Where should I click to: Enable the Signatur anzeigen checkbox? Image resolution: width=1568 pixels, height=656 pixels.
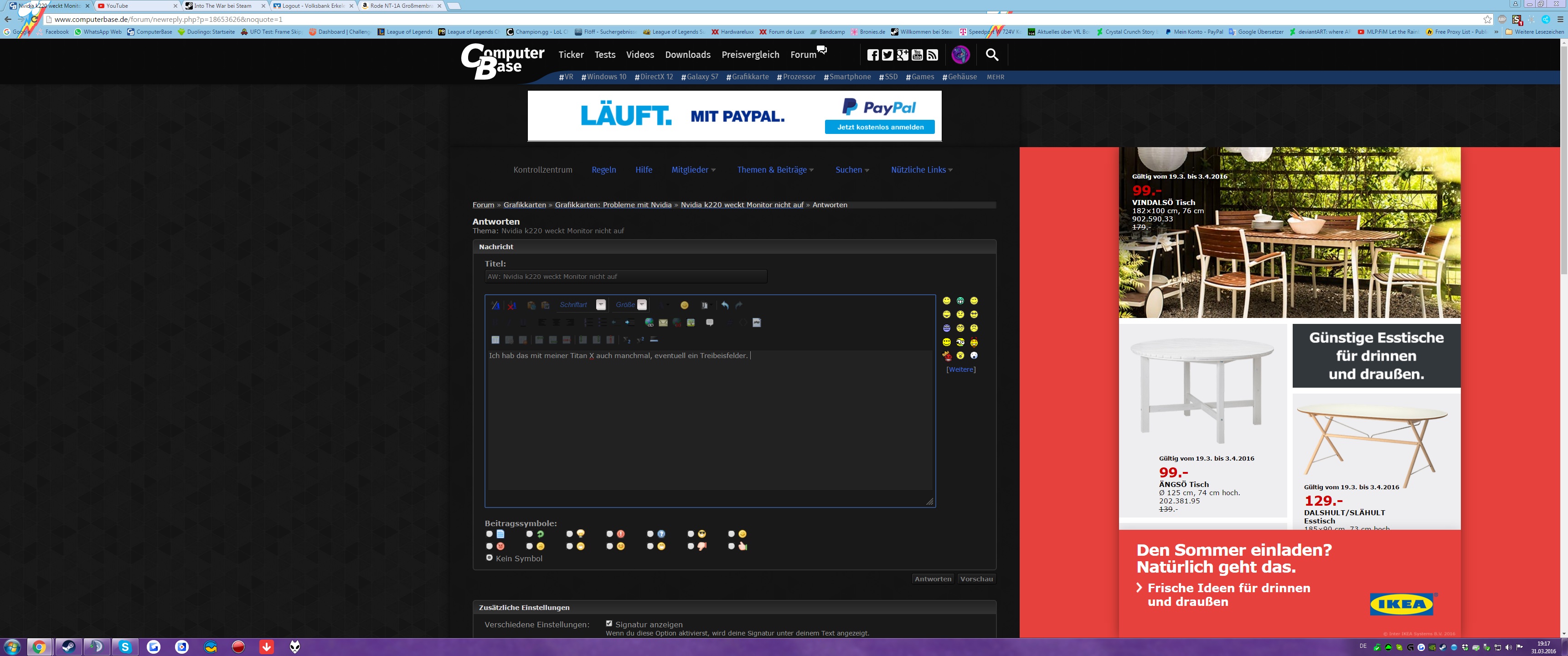coord(609,624)
